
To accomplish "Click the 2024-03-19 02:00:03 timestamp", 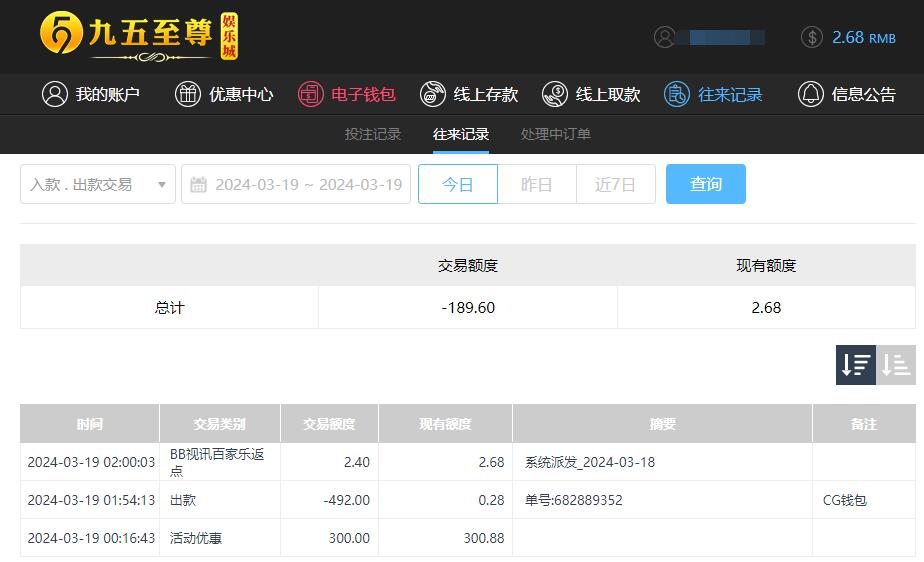I will point(91,462).
